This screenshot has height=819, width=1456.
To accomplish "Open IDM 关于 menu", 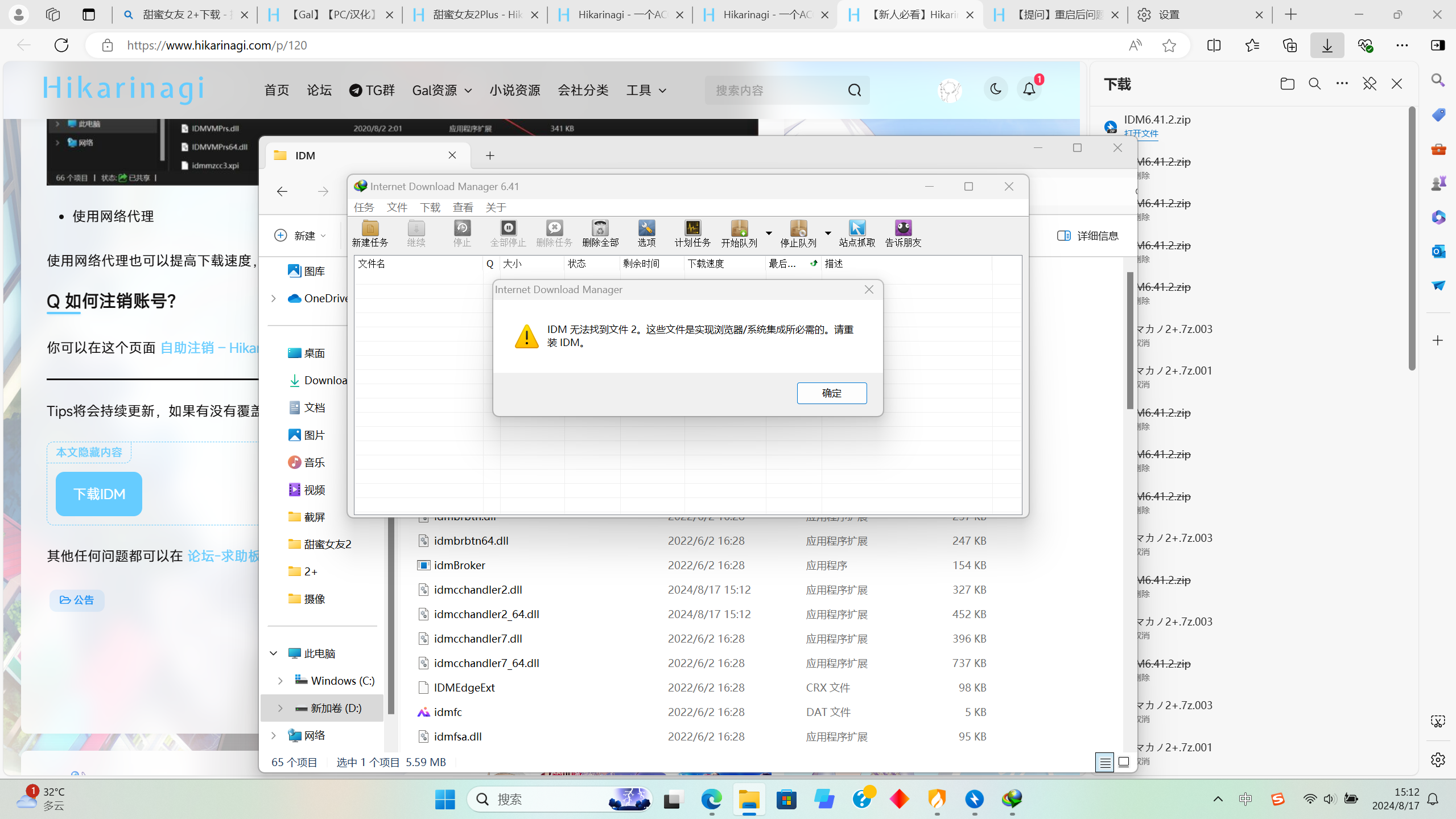I will pyautogui.click(x=496, y=207).
